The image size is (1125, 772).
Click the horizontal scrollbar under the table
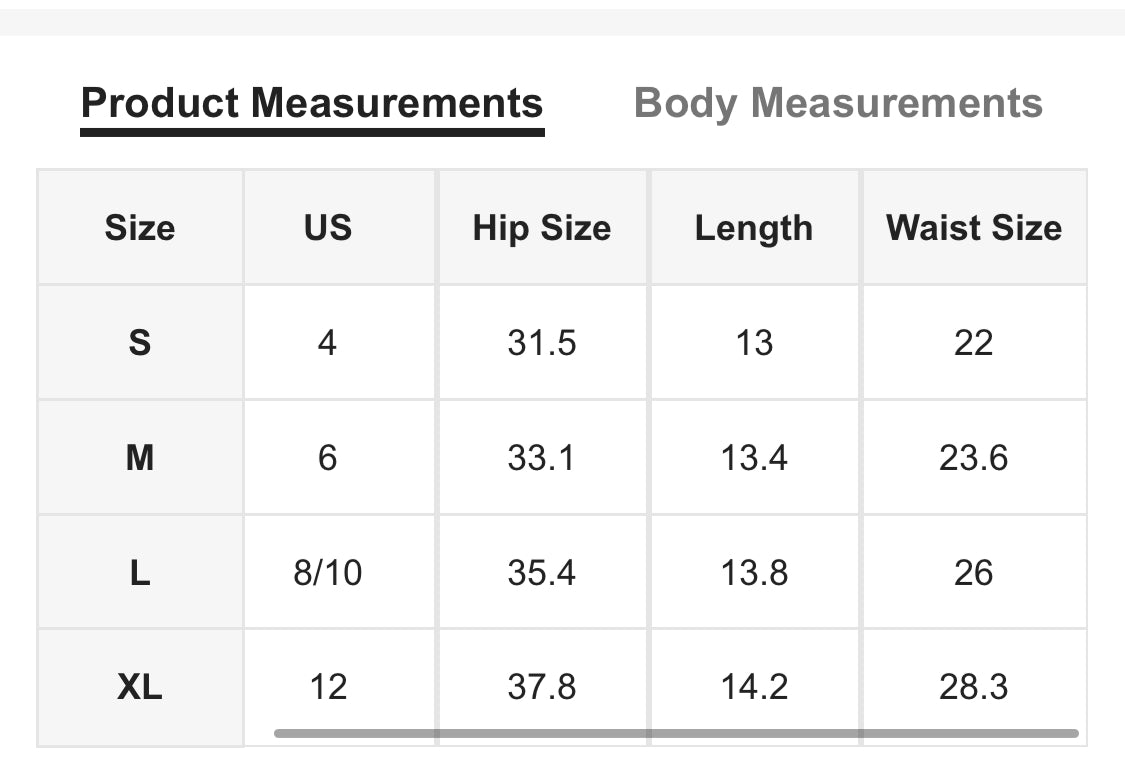point(676,734)
